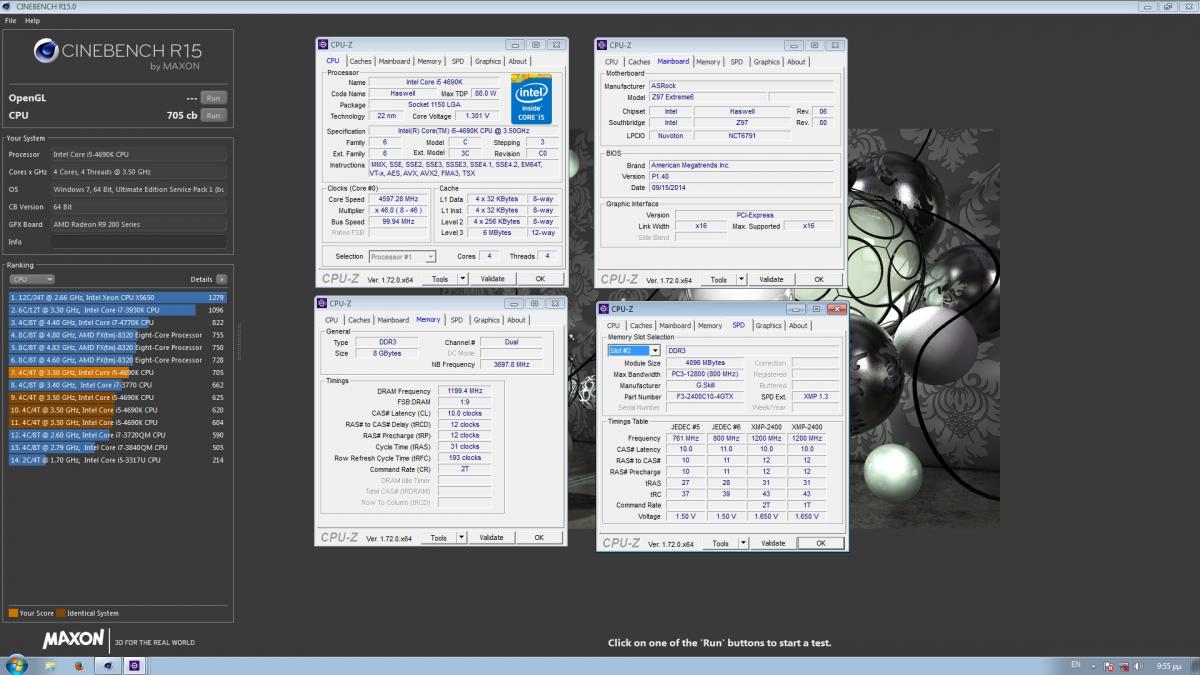Launch Firefox from the taskbar

pos(79,665)
